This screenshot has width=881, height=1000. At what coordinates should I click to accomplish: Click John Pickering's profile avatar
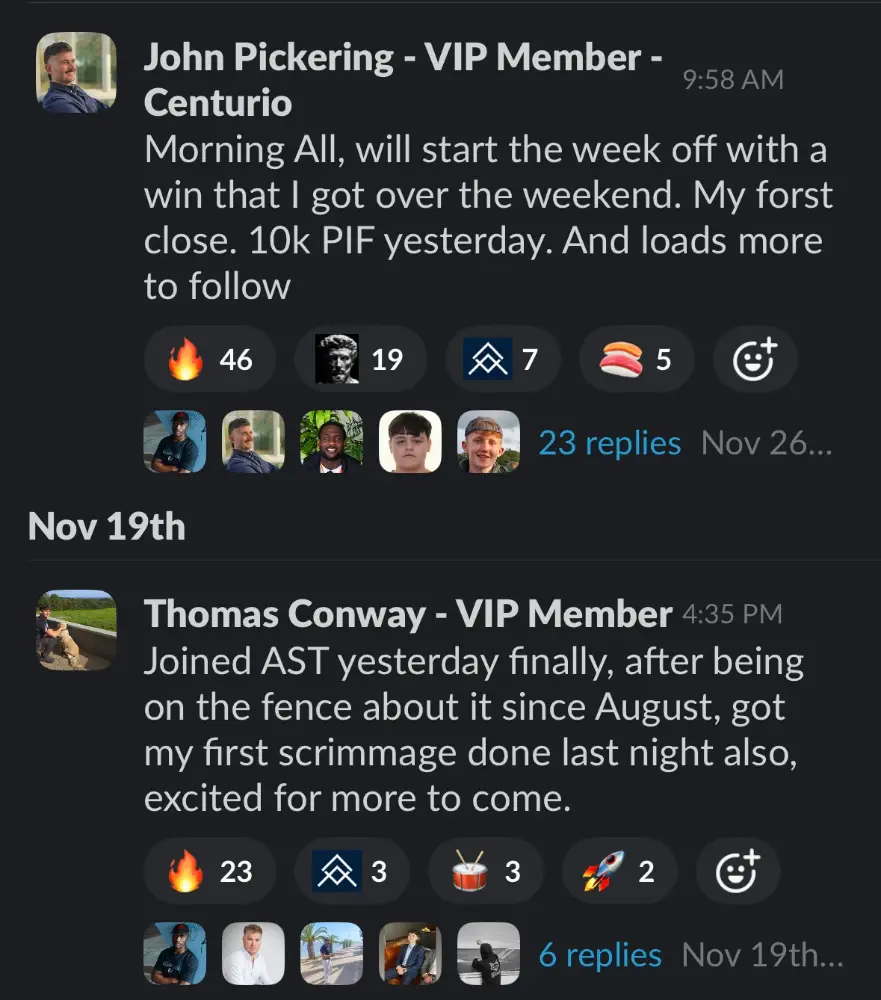(x=76, y=72)
